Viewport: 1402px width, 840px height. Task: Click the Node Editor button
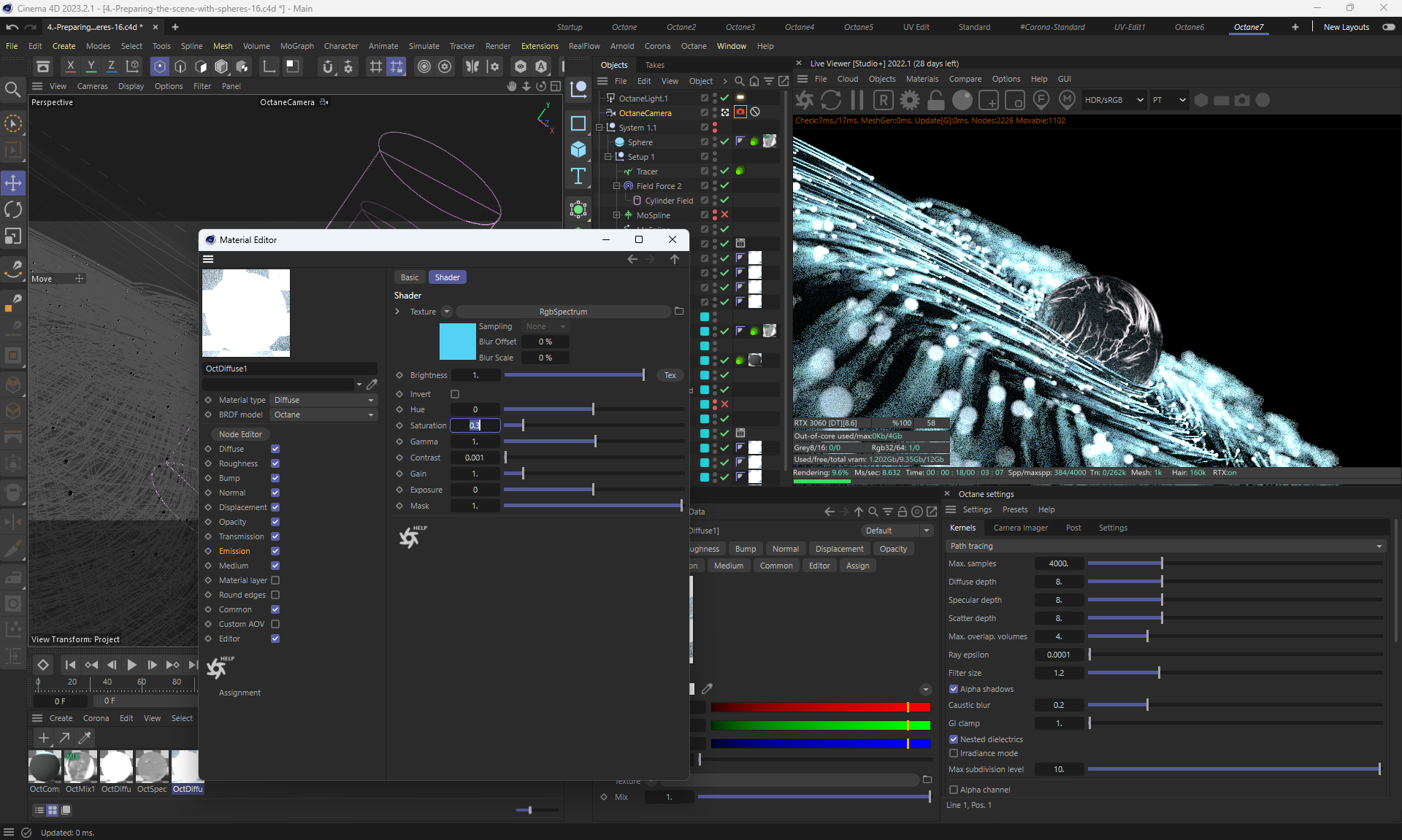pyautogui.click(x=240, y=434)
